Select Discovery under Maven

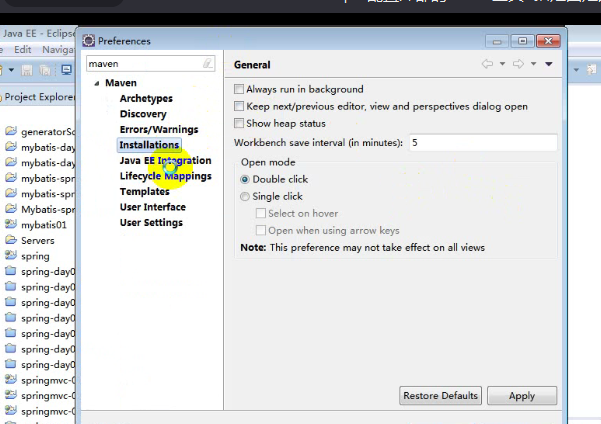[143, 114]
